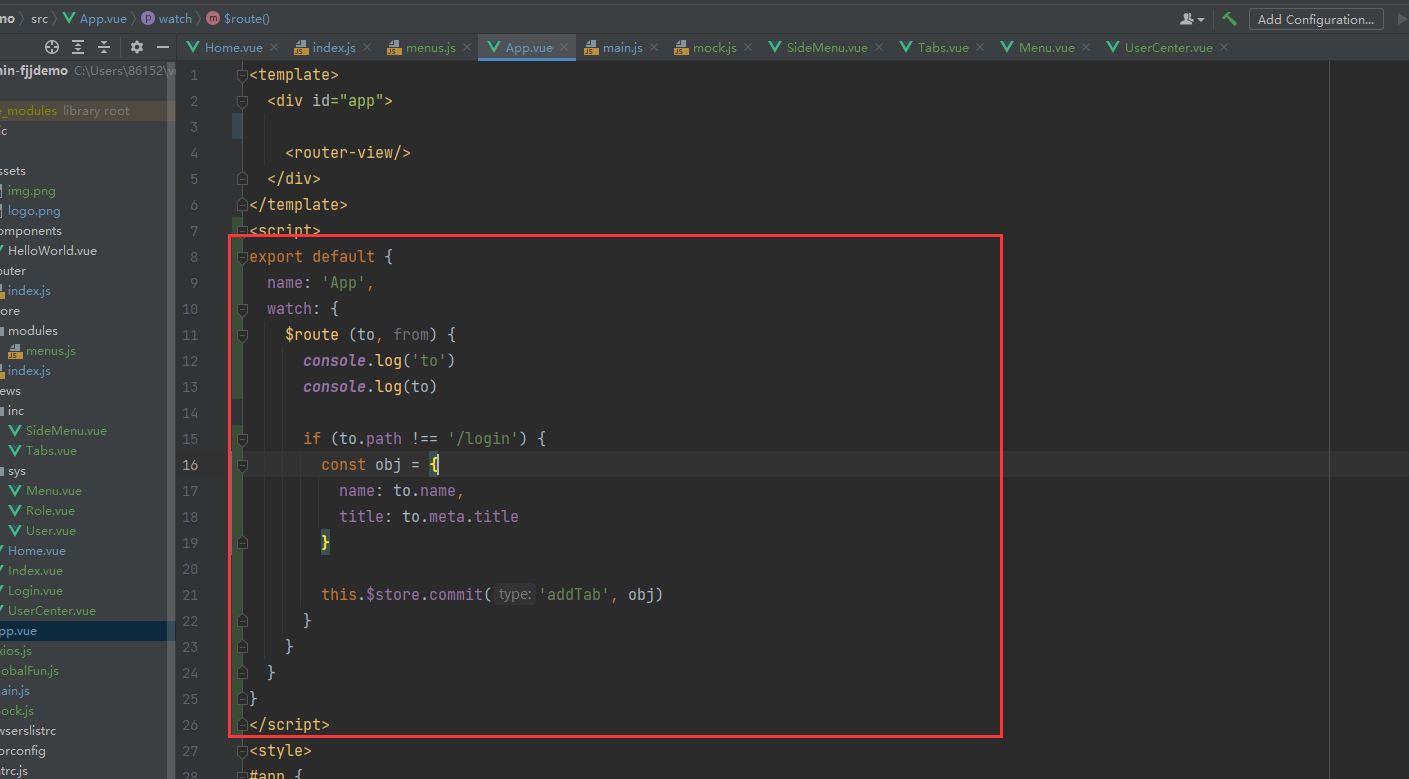Switch to the Home.vue editor tab
The height and width of the screenshot is (779, 1409).
(233, 47)
